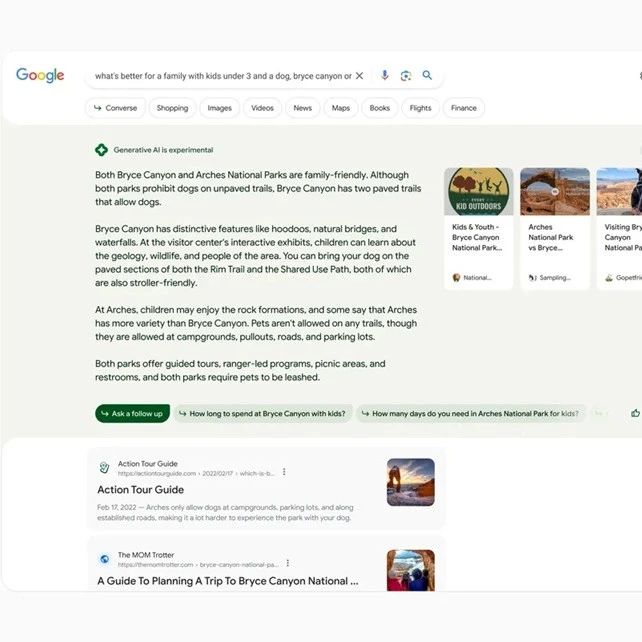This screenshot has width=642, height=642.
Task: Open more options for Action Tour Guide result
Action: [284, 472]
